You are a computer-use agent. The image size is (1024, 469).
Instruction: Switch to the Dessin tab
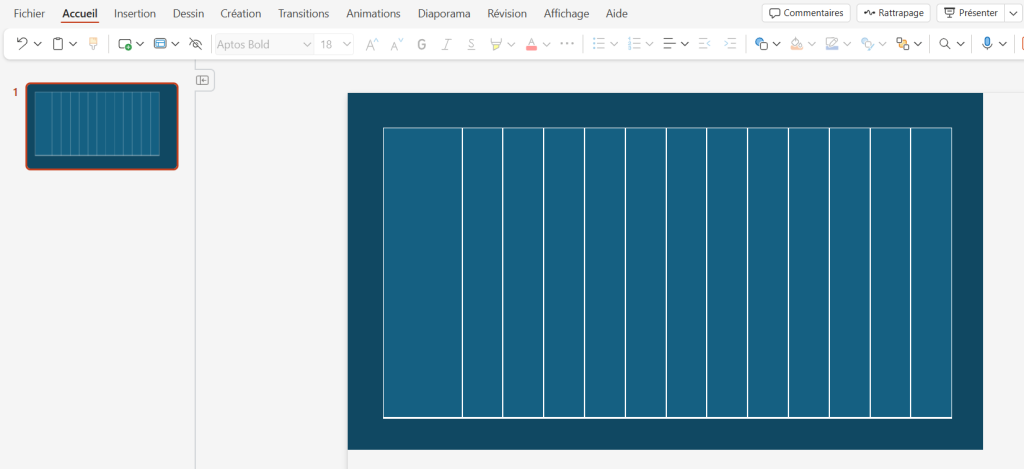click(x=188, y=13)
